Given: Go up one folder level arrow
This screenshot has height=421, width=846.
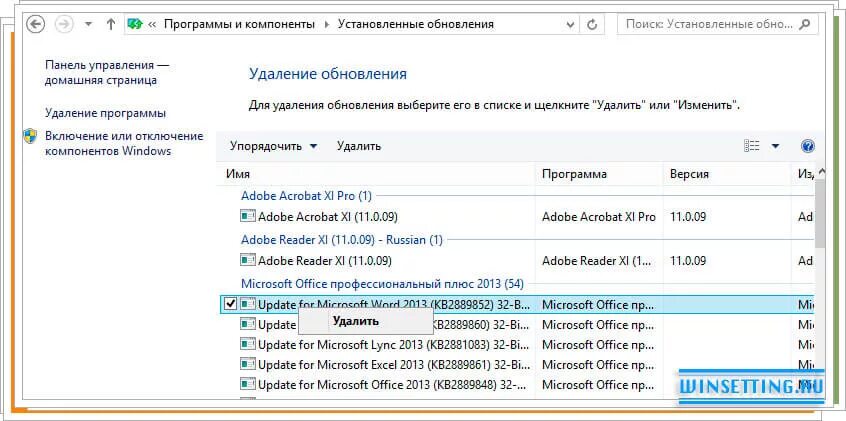Looking at the screenshot, I should 111,24.
